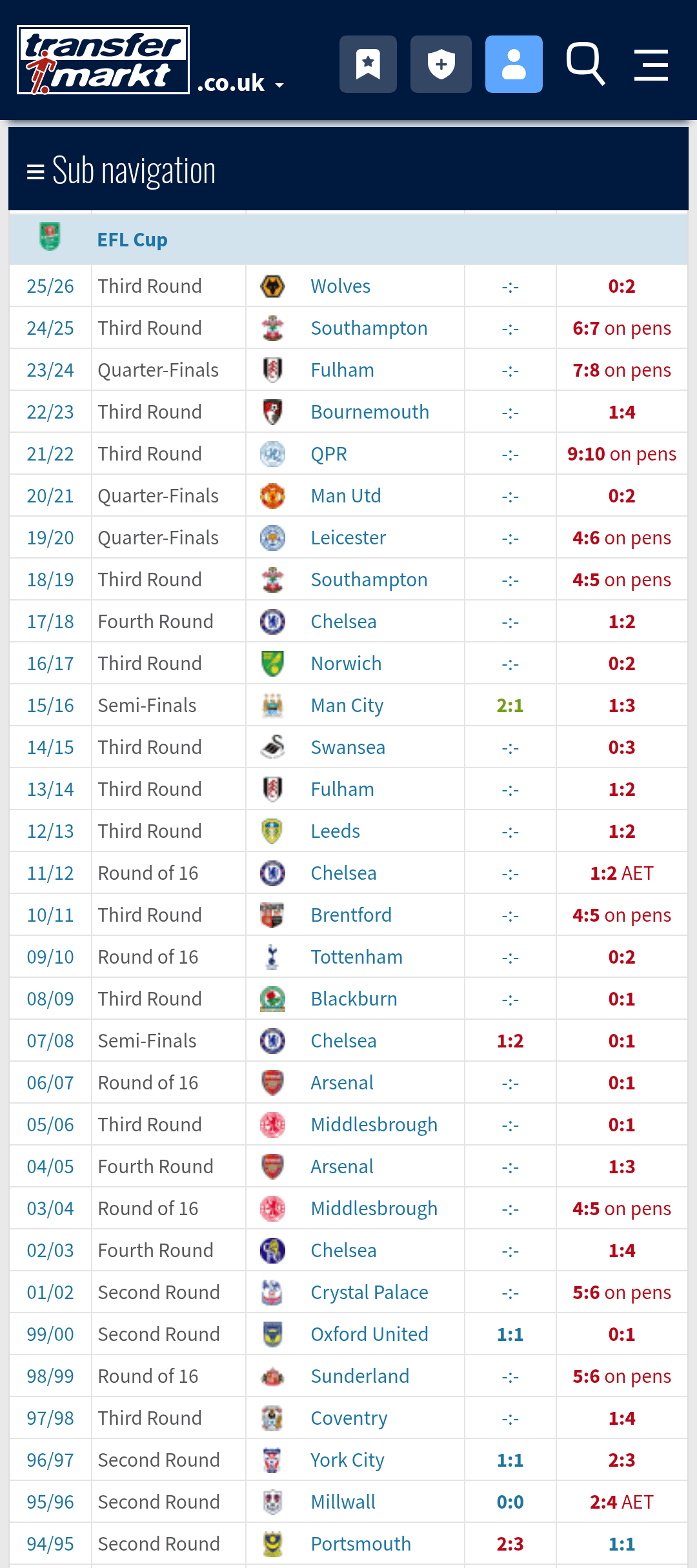Open the Bournemouth club link

pos(370,412)
